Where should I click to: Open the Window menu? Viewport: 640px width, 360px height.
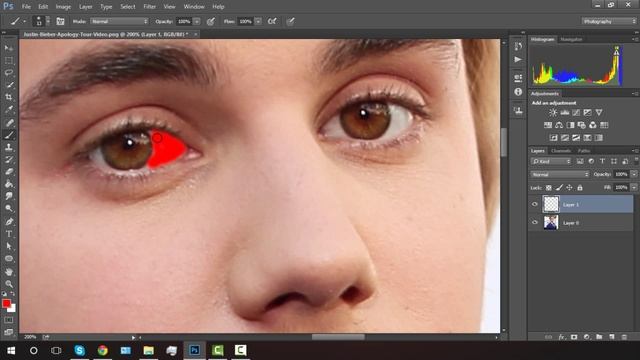pos(194,7)
